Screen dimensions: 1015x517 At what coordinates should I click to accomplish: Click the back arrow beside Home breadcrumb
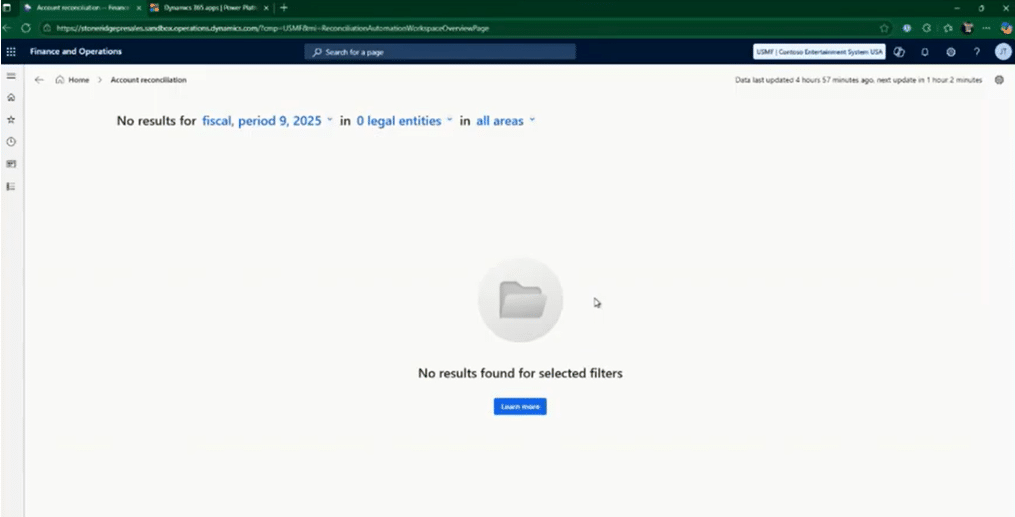(x=39, y=80)
